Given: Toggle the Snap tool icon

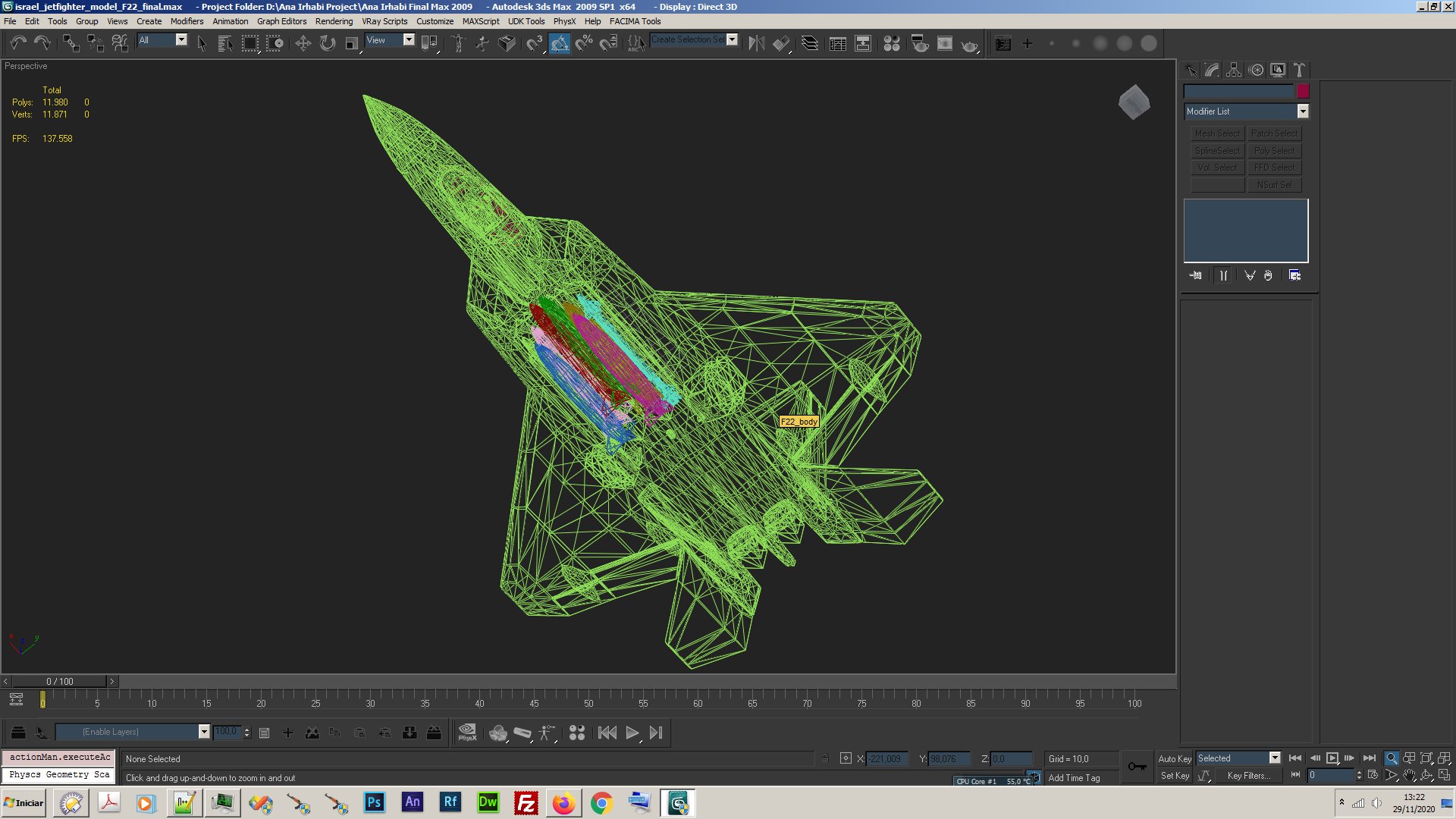Looking at the screenshot, I should [x=560, y=43].
